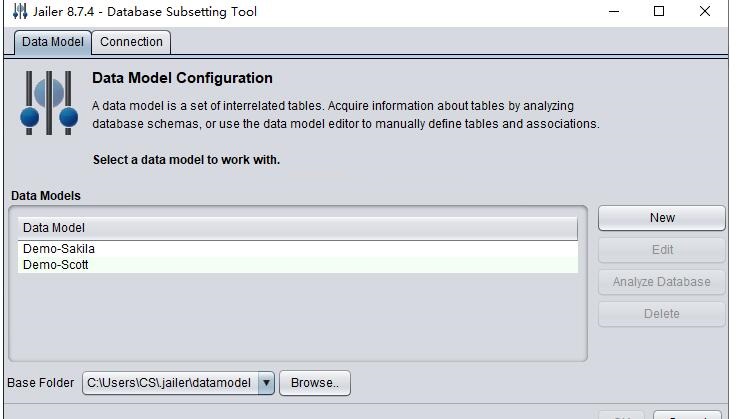Open the Connection tab
738x419 pixels.
pyautogui.click(x=131, y=42)
